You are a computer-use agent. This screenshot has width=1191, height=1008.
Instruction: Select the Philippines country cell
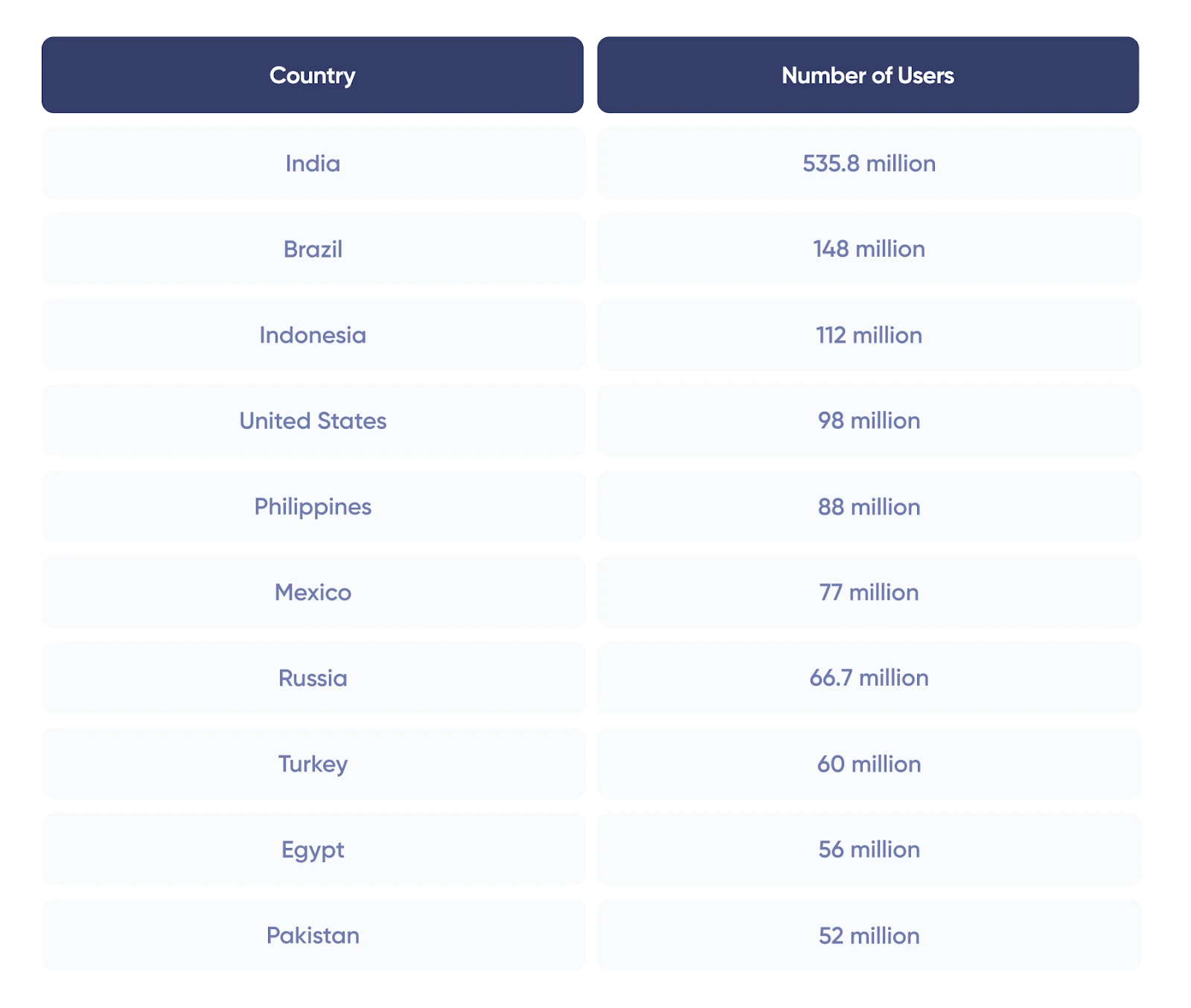313,506
